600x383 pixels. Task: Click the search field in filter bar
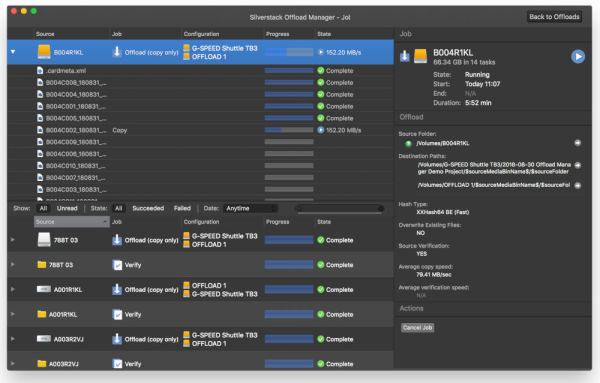coord(340,209)
